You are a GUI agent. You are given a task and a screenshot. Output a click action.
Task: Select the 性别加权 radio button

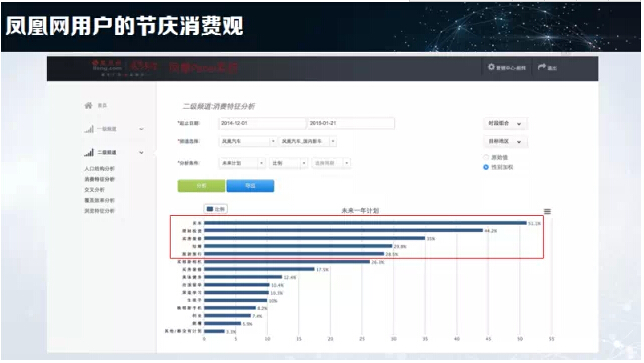click(486, 167)
